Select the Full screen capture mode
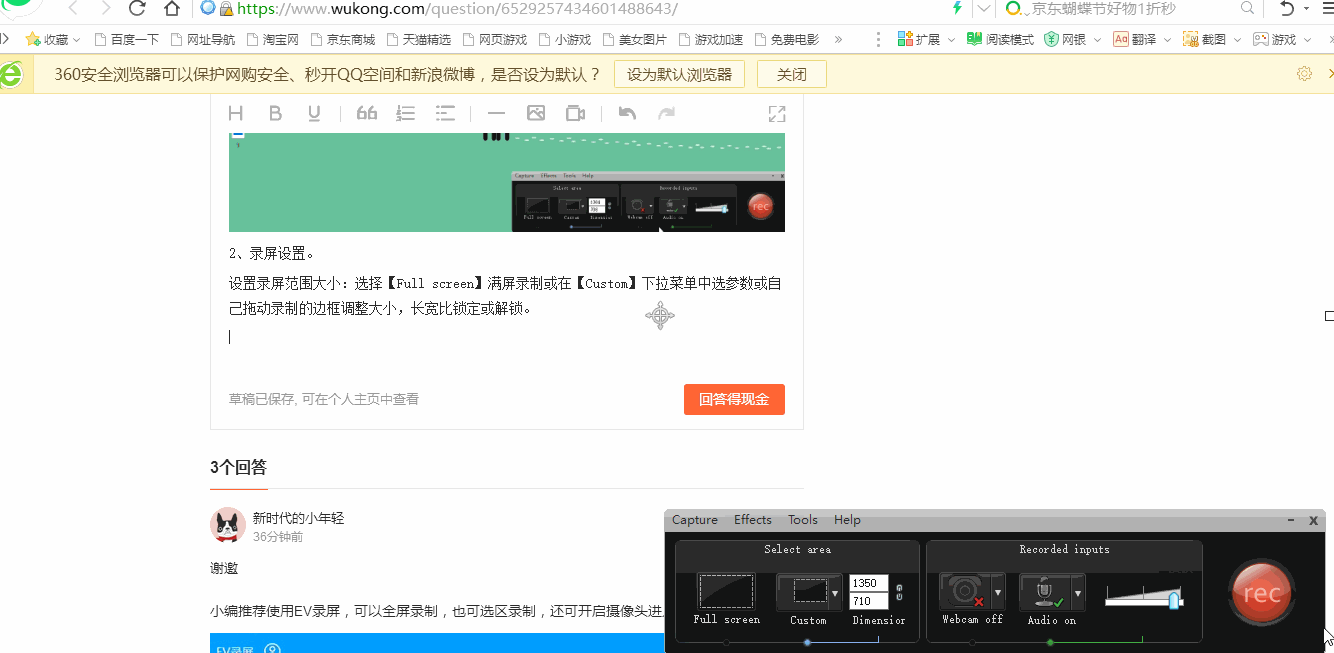 (726, 591)
